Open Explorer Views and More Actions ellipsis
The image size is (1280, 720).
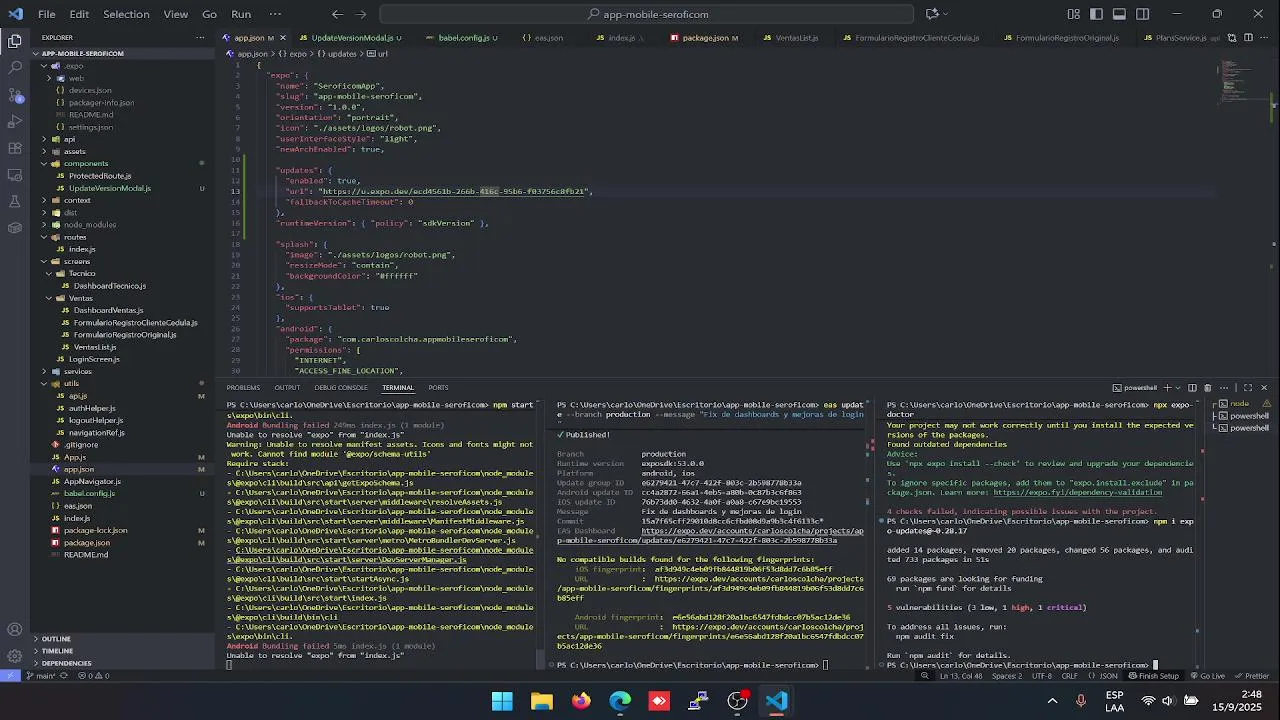click(200, 38)
